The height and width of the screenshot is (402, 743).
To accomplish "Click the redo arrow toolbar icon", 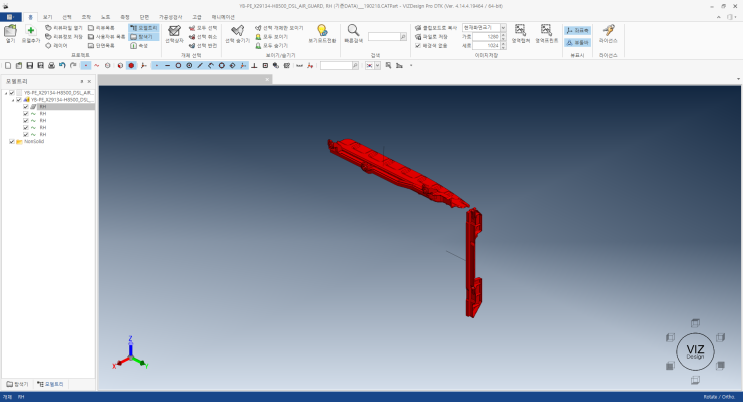I will (73, 65).
